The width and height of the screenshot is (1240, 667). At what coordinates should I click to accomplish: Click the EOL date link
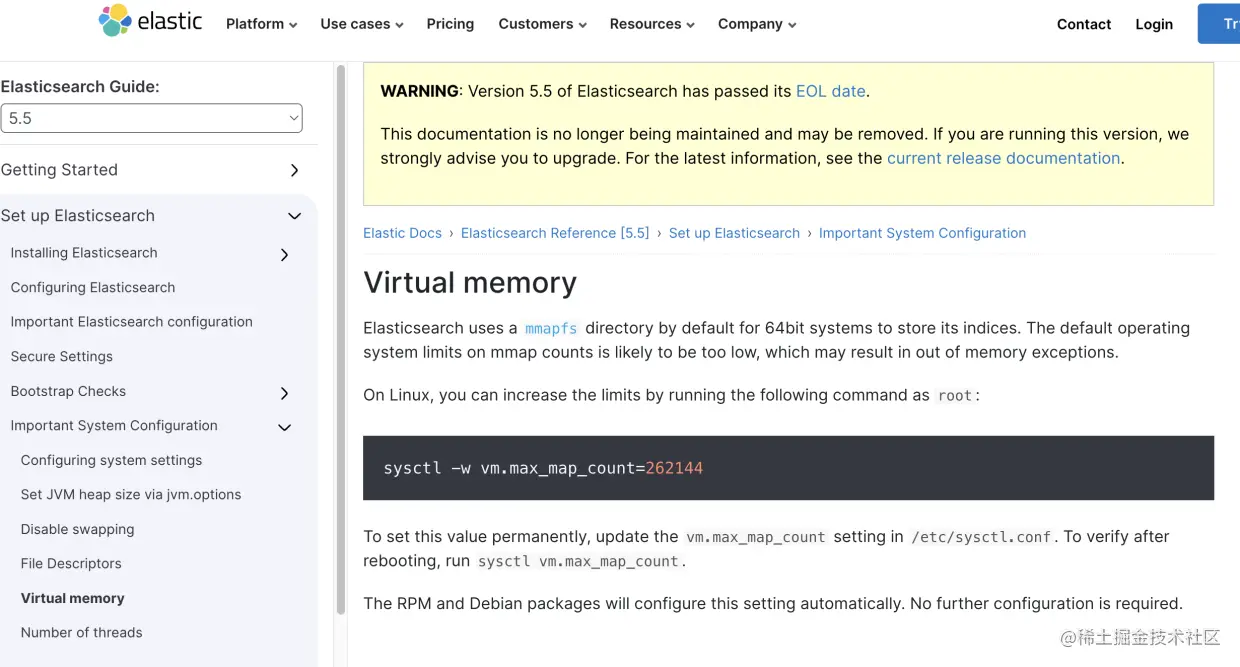point(830,91)
